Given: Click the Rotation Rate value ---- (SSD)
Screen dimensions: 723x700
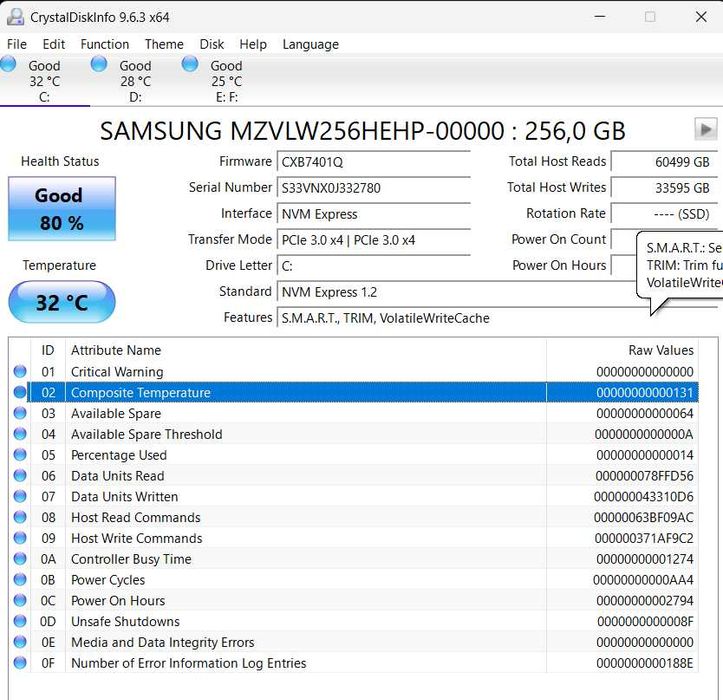Looking at the screenshot, I should 664,214.
